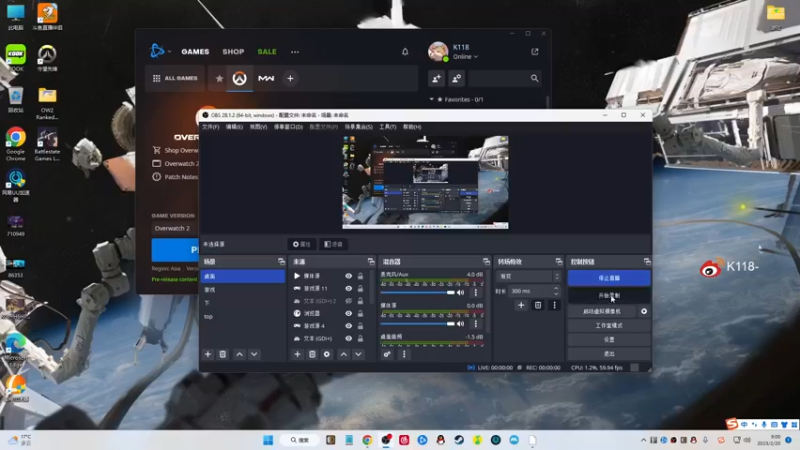Image resolution: width=800 pixels, height=450 pixels.
Task: Open mixer panel three-dot menu at bottom
Action: (x=404, y=354)
